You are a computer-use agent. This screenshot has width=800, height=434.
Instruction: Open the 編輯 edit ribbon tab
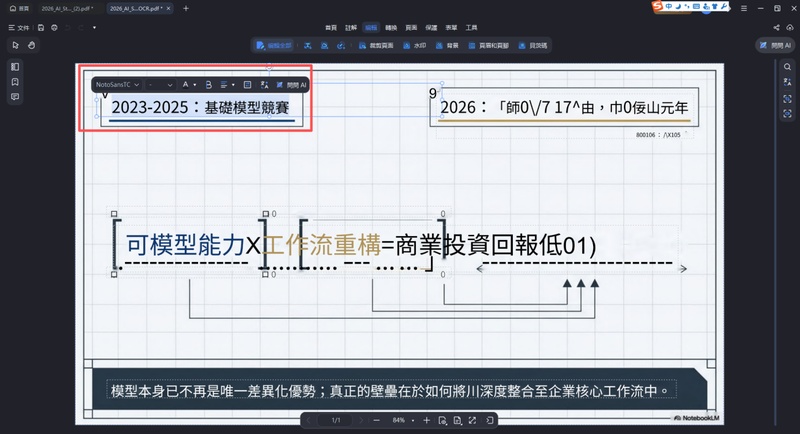coord(371,28)
